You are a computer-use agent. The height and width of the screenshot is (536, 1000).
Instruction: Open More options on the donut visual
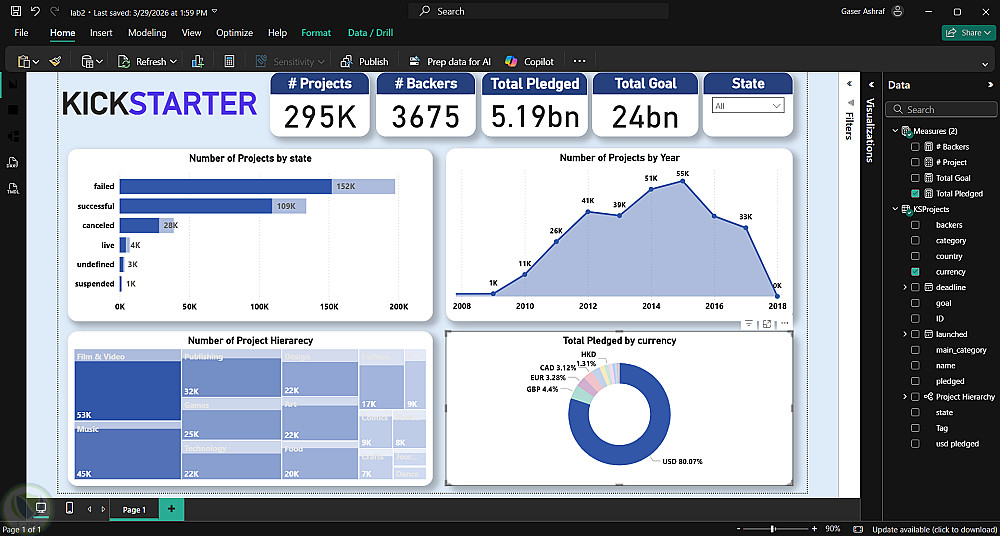pos(784,324)
